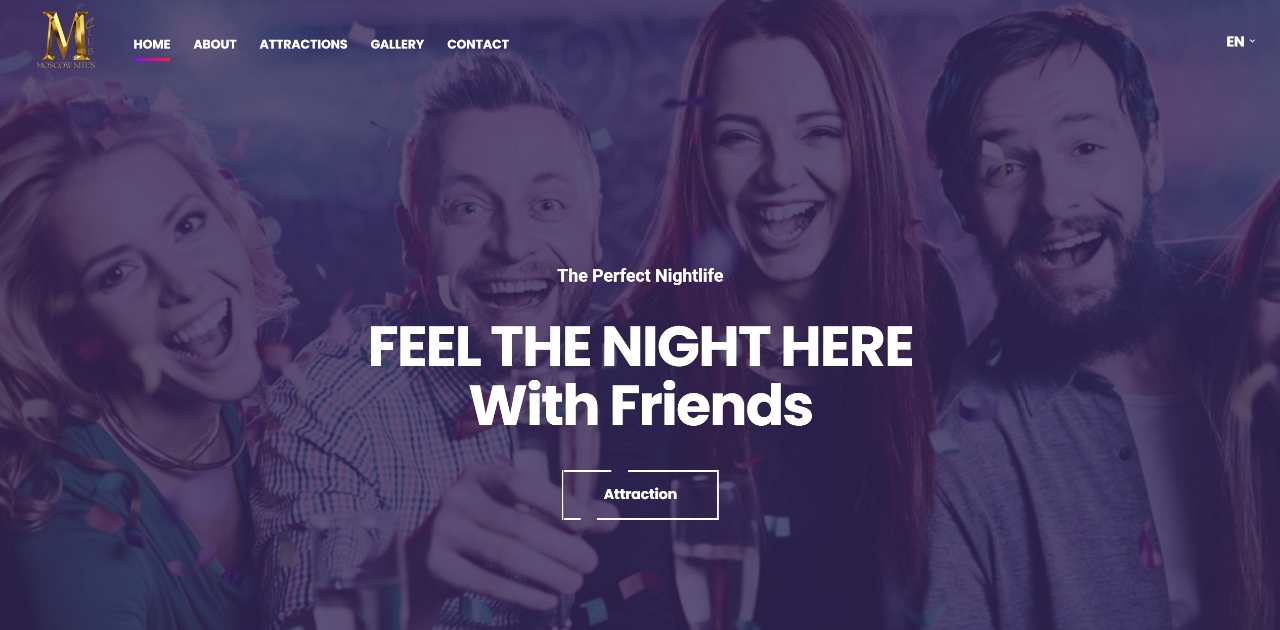The width and height of the screenshot is (1280, 630).
Task: Navigate to the CONTACT page
Action: pos(478,44)
